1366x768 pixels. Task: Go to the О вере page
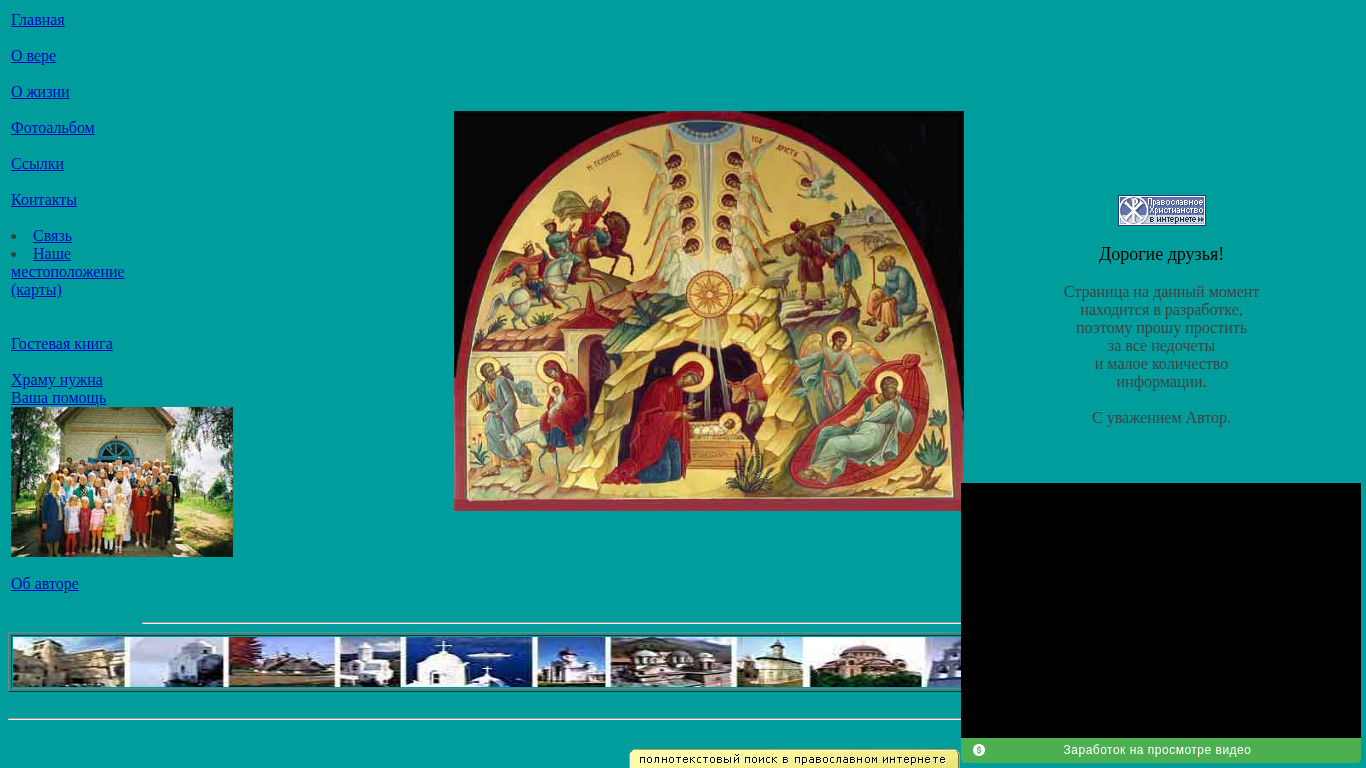(33, 56)
